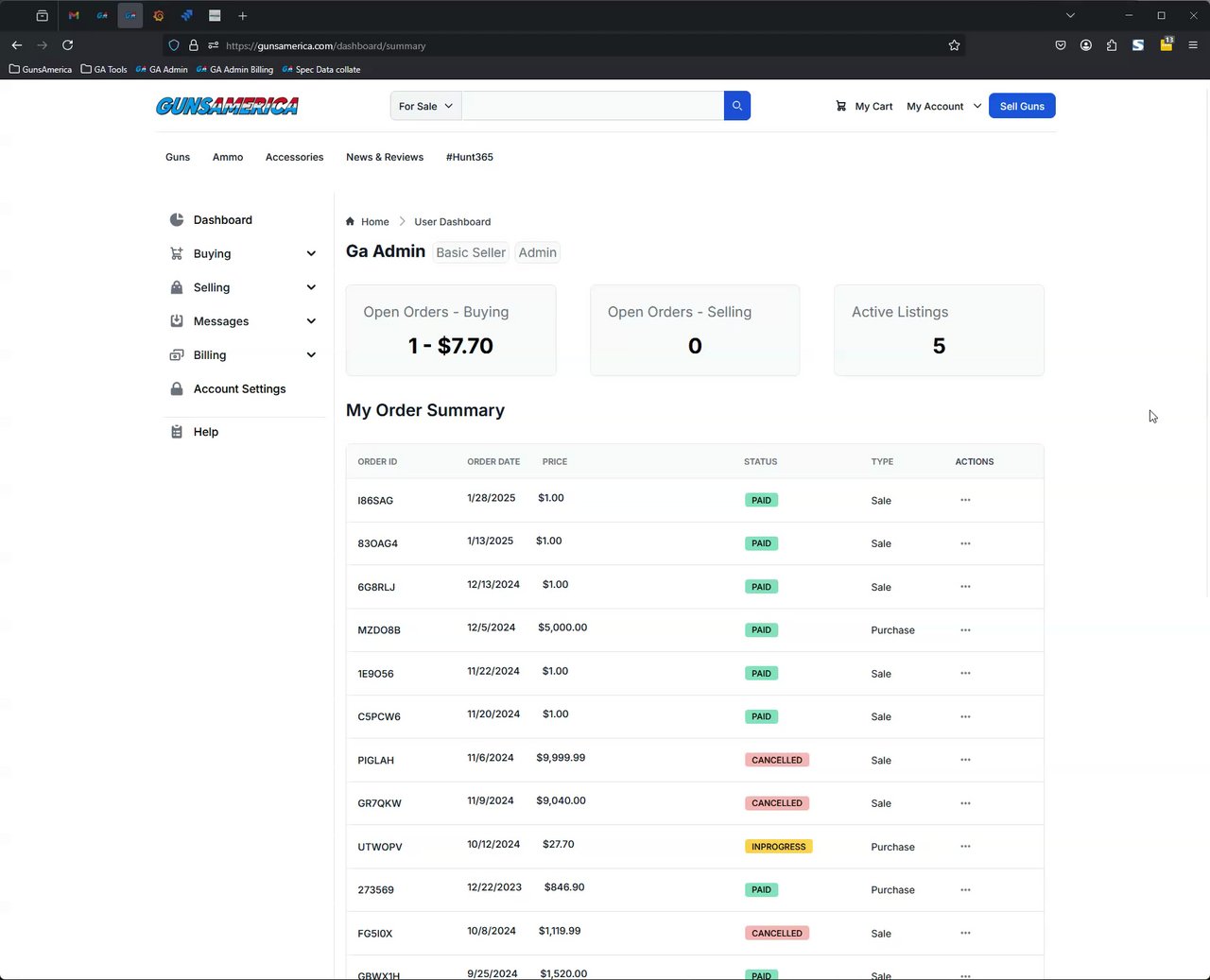Open the Accessories navigation menu
The height and width of the screenshot is (980, 1210).
(294, 157)
